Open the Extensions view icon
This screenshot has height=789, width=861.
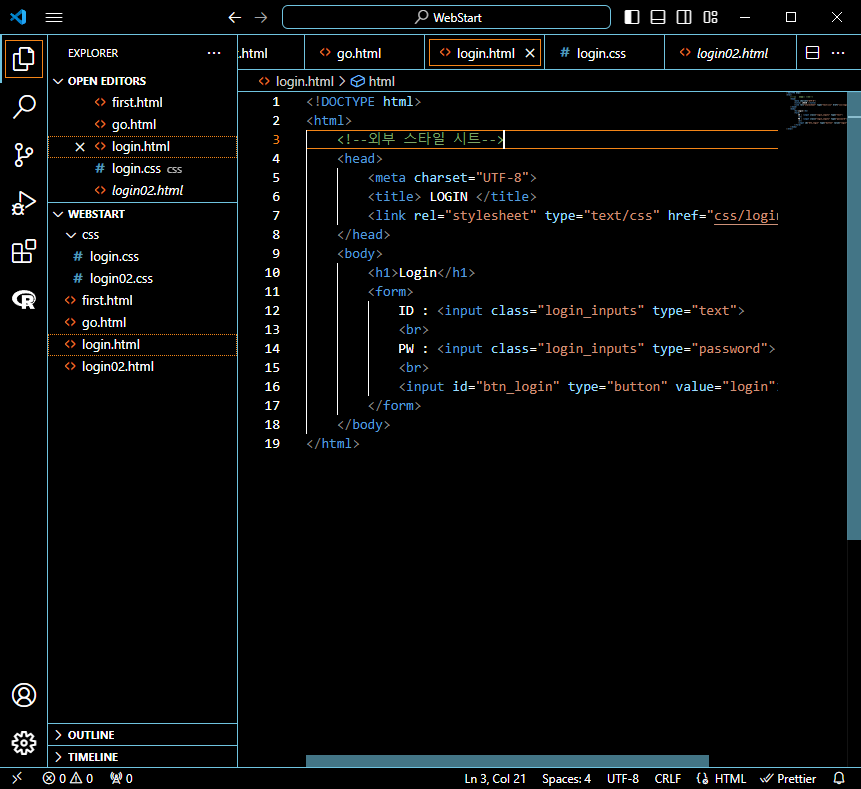tap(24, 251)
